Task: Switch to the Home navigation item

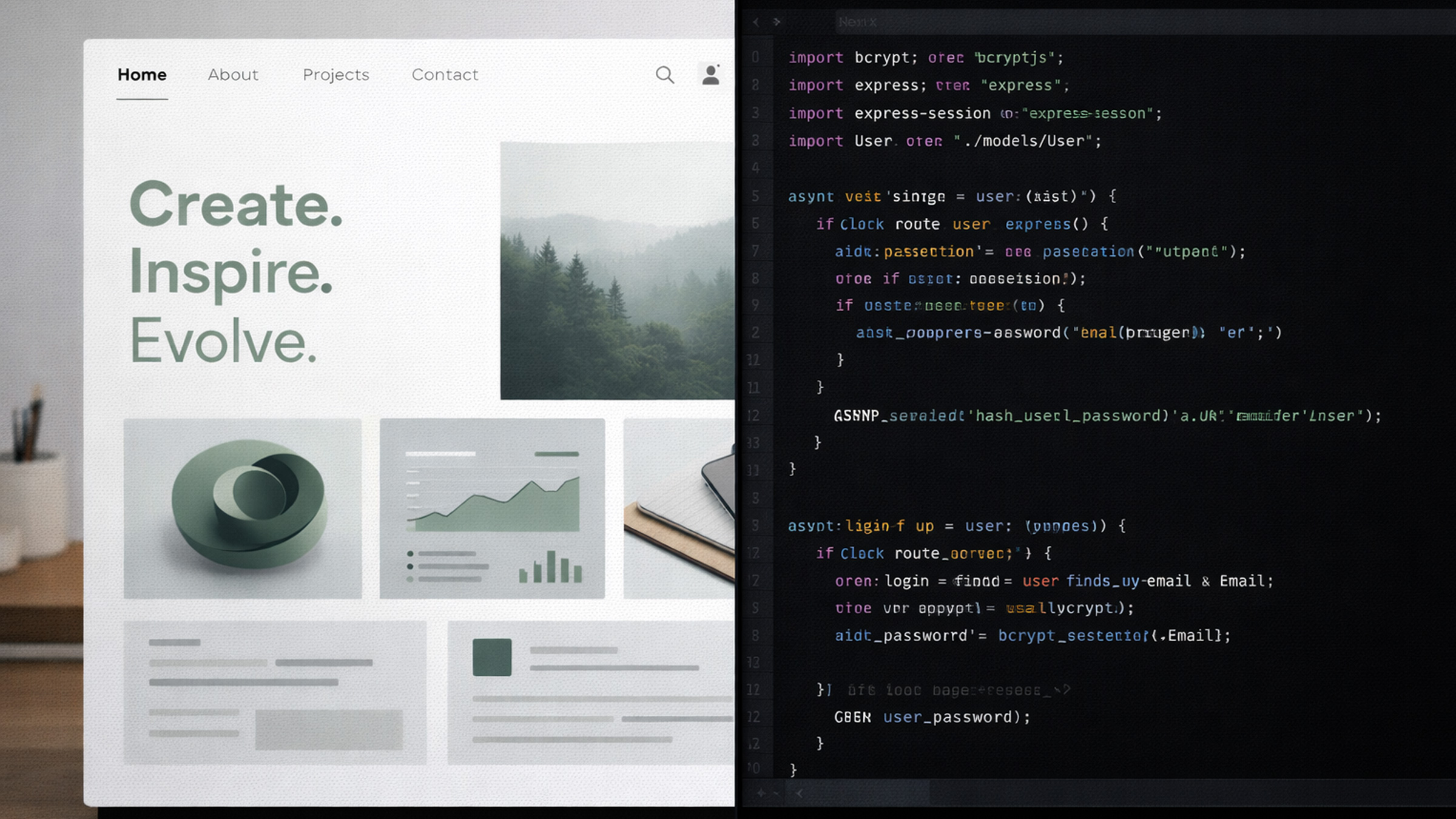Action: click(x=142, y=75)
